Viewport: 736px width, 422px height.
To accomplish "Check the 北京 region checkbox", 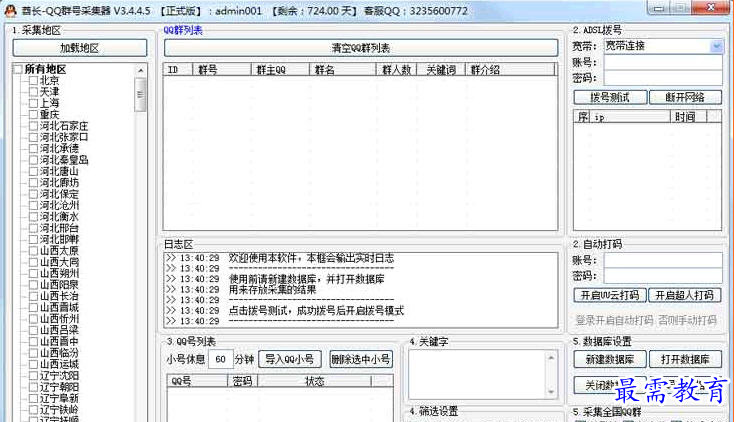I will point(33,80).
